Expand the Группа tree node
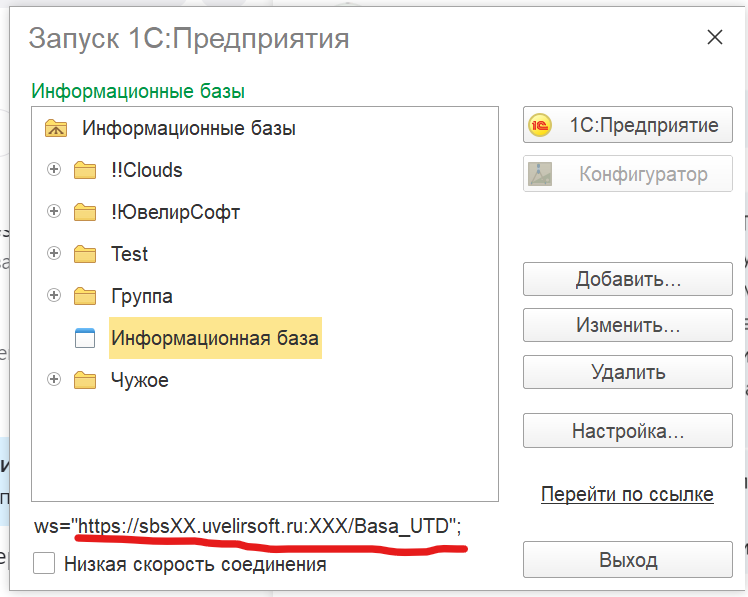This screenshot has width=748, height=597. coord(55,296)
